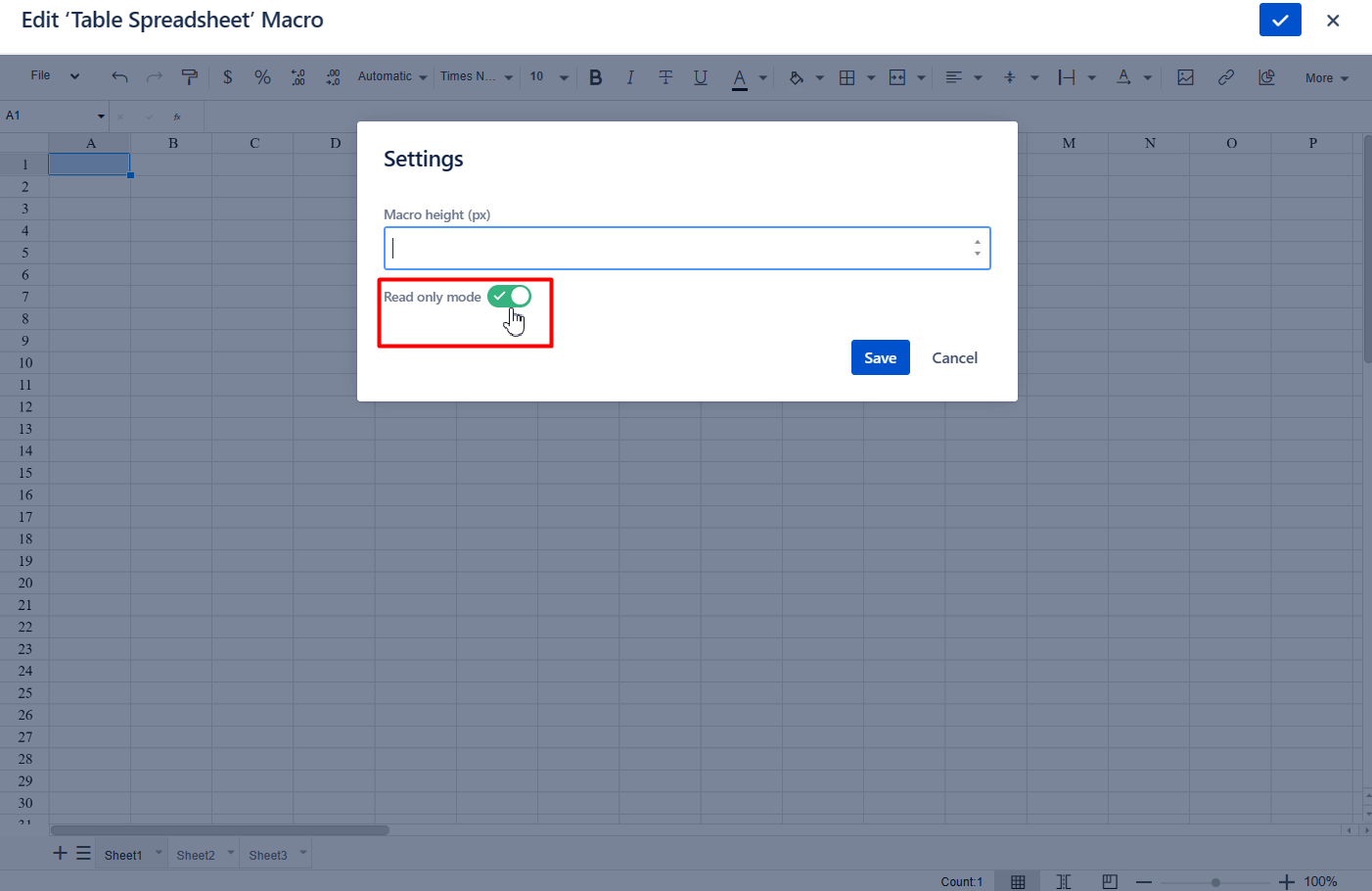Image resolution: width=1372 pixels, height=891 pixels.
Task: Click the Macro height input field
Action: tap(677, 249)
